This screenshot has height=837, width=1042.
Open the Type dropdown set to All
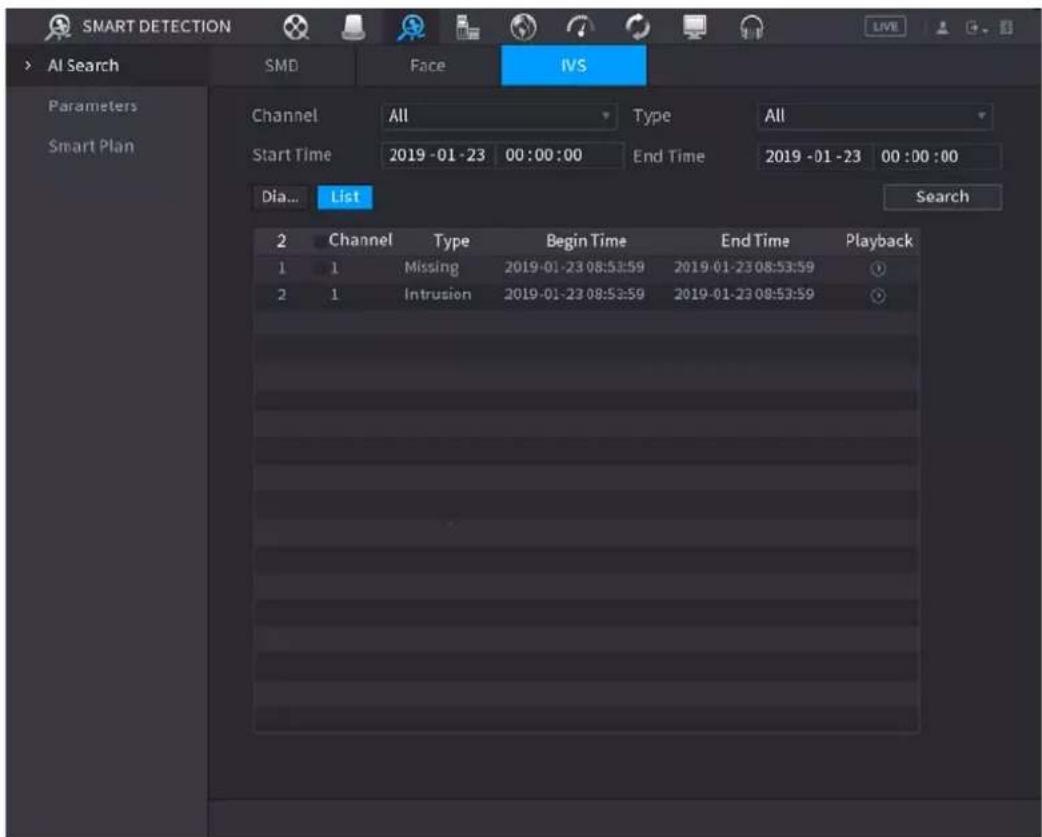tap(875, 116)
